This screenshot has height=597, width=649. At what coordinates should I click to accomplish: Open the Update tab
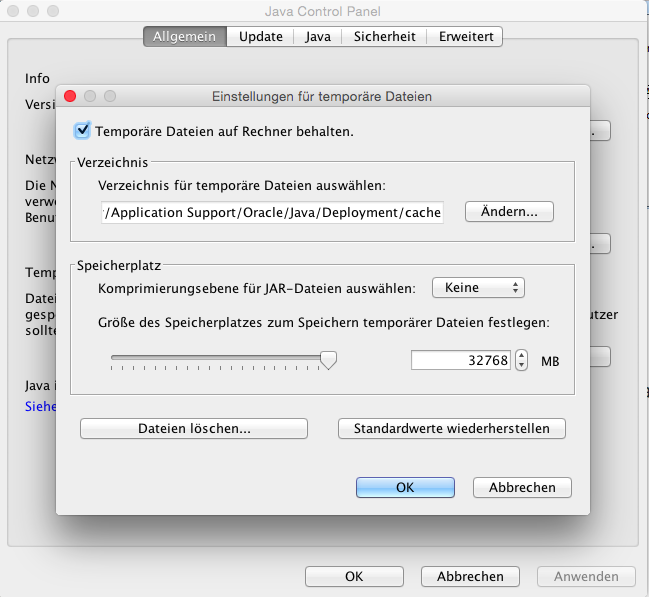260,37
